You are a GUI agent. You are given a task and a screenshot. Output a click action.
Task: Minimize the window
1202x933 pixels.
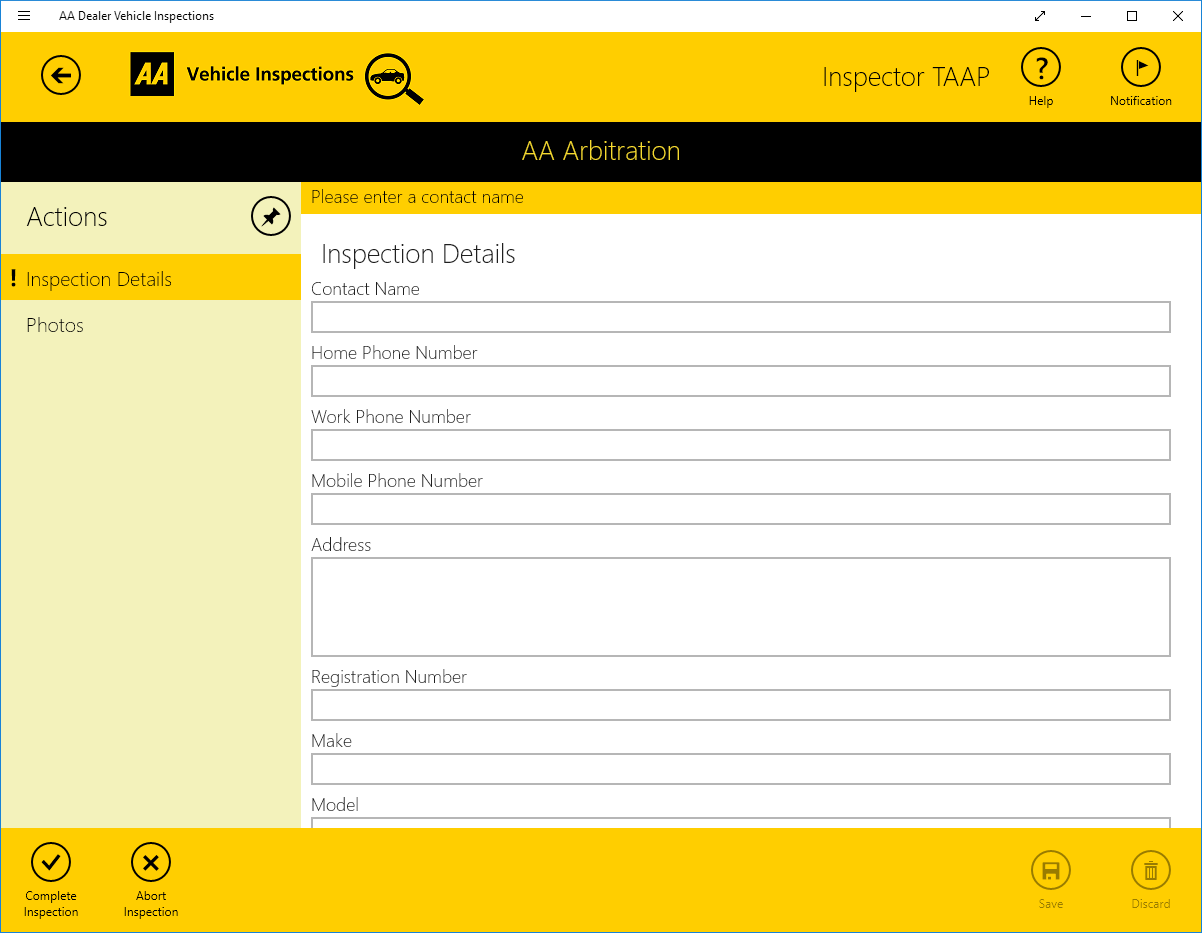coord(1086,16)
